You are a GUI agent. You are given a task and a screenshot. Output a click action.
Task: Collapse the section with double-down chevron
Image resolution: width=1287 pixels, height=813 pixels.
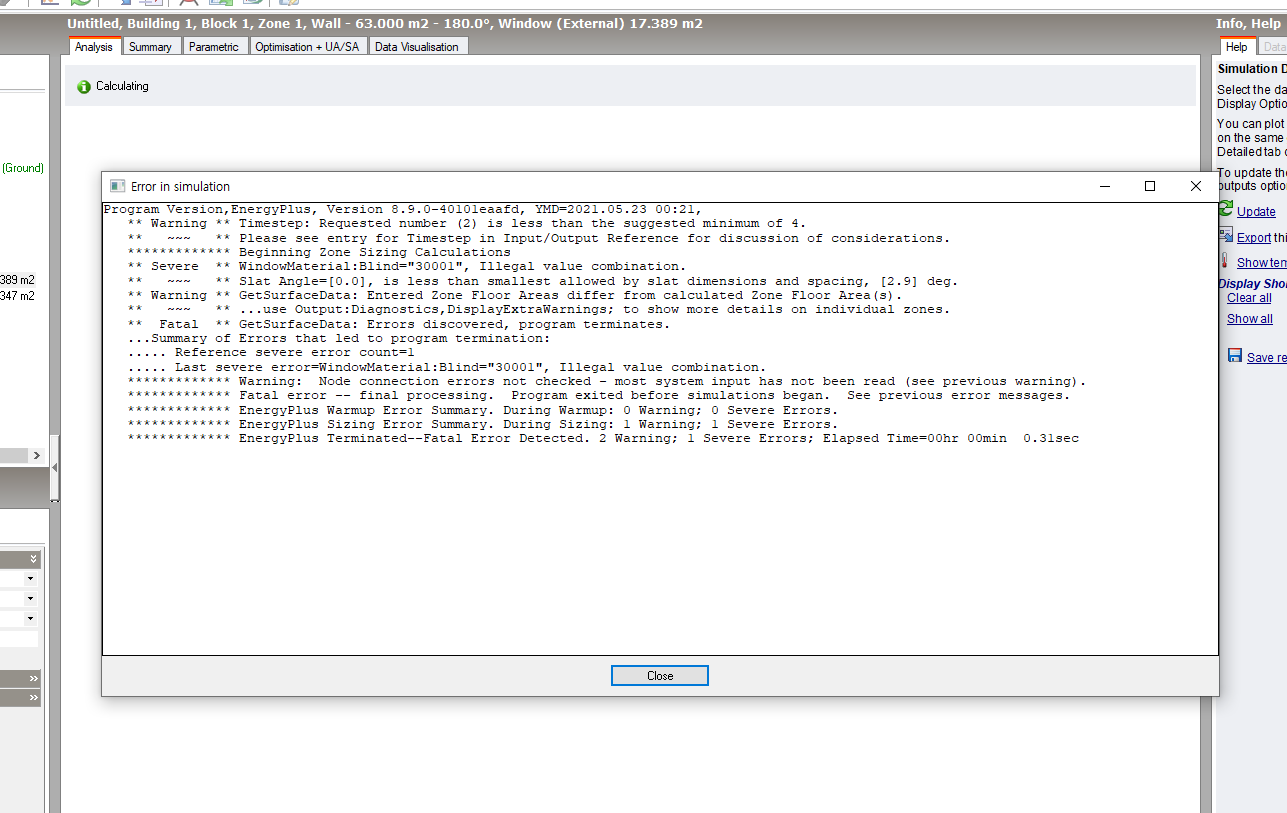[x=33, y=559]
